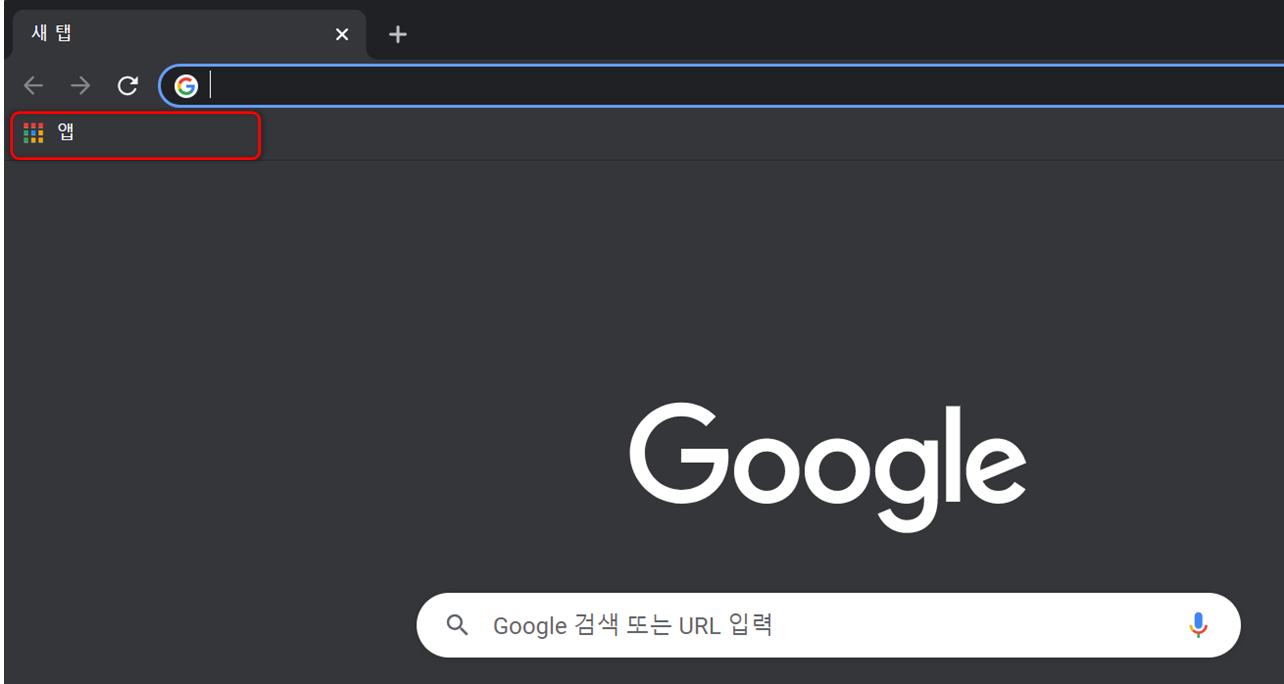Click the magnifier icon in the search box
The height and width of the screenshot is (684, 1284).
[457, 626]
